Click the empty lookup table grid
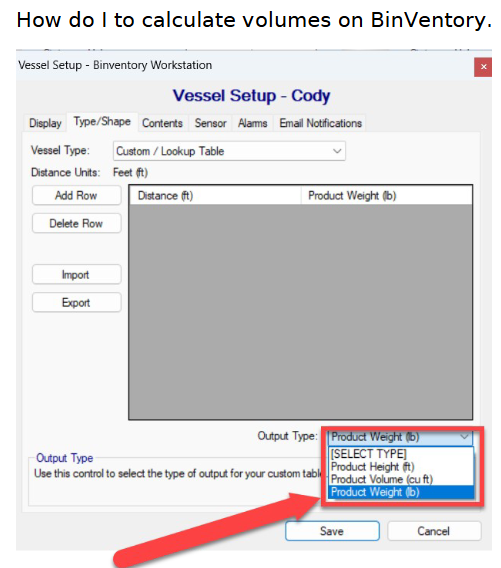The image size is (501, 568). click(301, 312)
